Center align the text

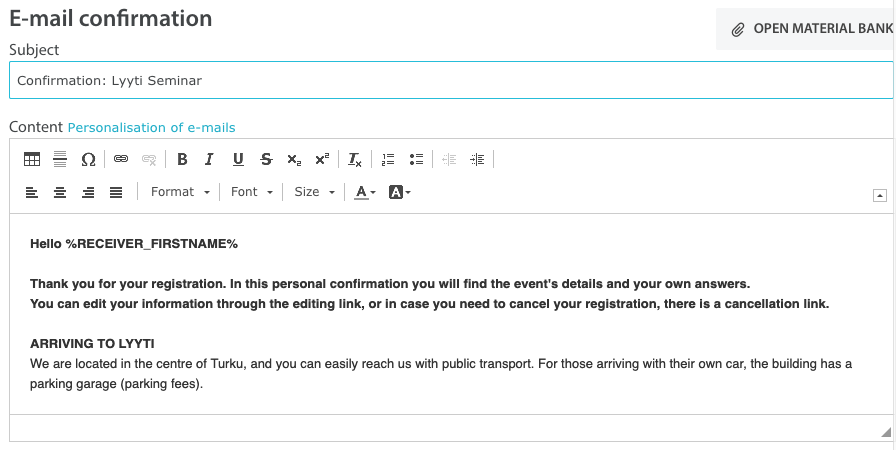coord(60,192)
